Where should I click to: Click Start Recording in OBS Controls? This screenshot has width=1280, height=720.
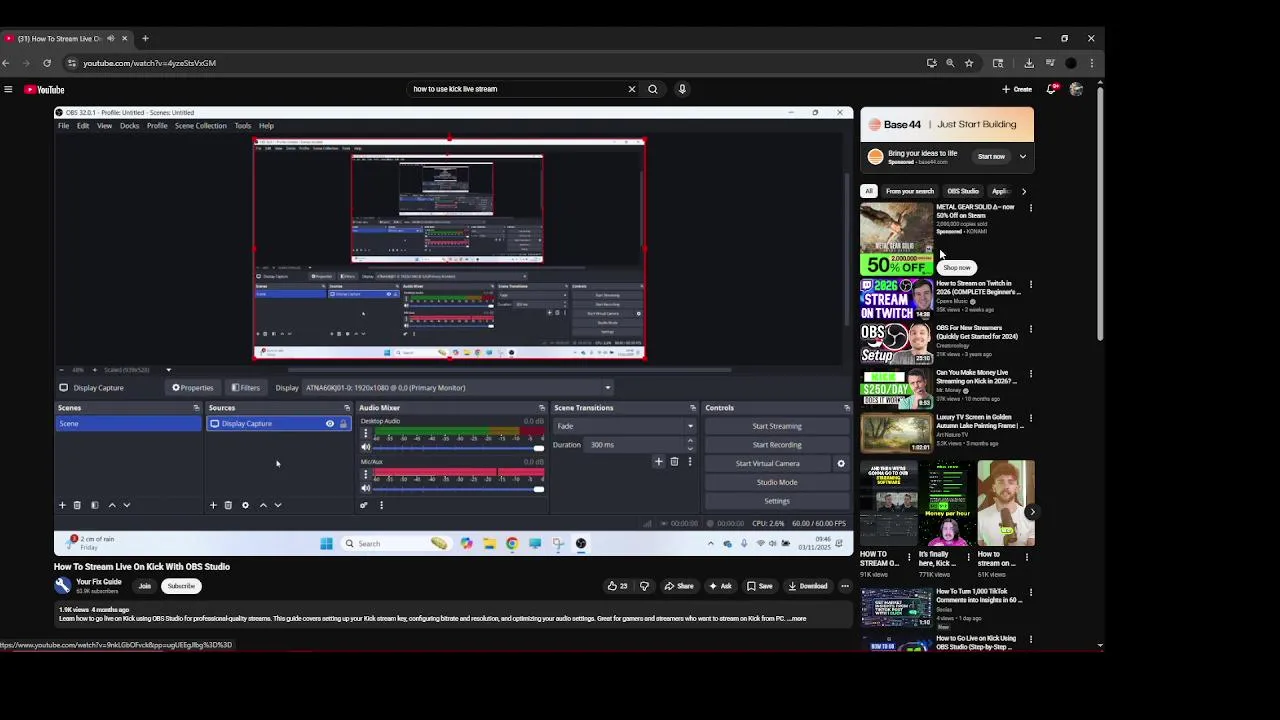click(777, 445)
